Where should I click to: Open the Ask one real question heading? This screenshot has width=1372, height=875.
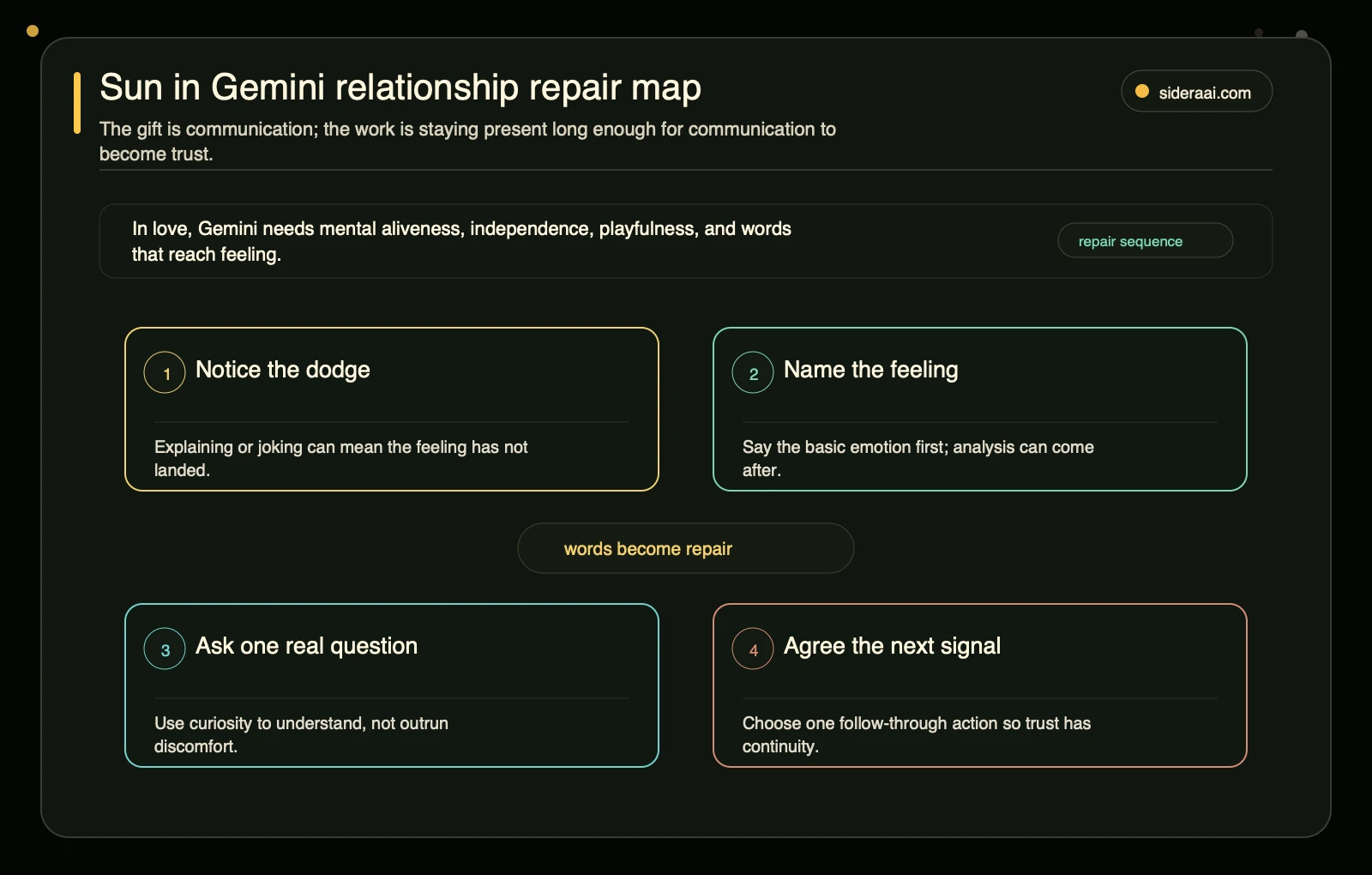click(x=306, y=646)
